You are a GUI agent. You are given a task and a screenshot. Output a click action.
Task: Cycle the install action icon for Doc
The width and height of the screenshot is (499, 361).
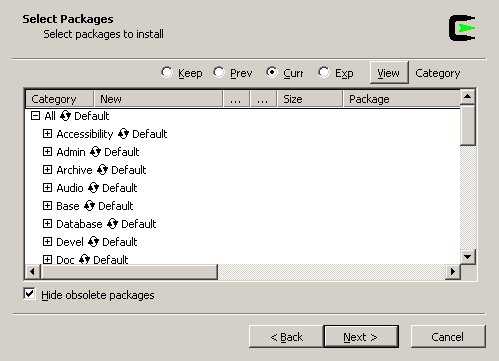tap(84, 259)
